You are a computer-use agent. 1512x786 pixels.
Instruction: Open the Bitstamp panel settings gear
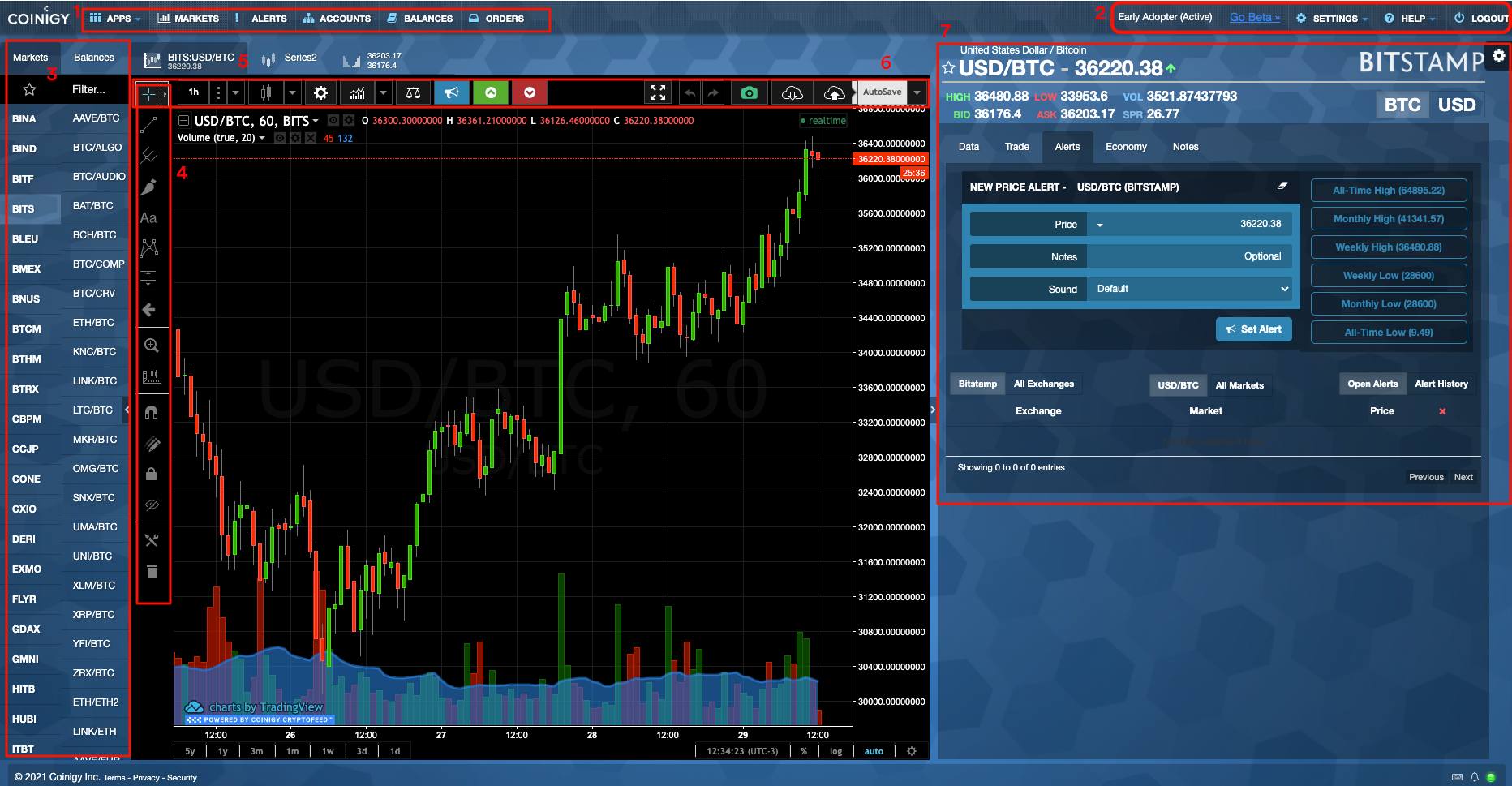click(1499, 56)
